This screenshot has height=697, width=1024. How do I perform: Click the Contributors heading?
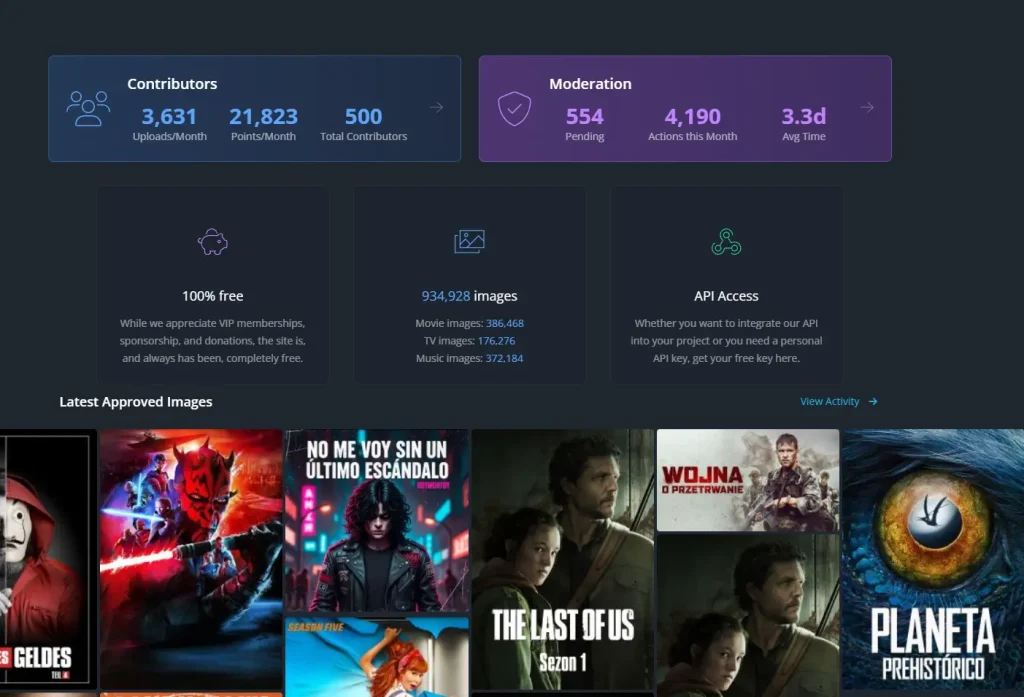(172, 84)
